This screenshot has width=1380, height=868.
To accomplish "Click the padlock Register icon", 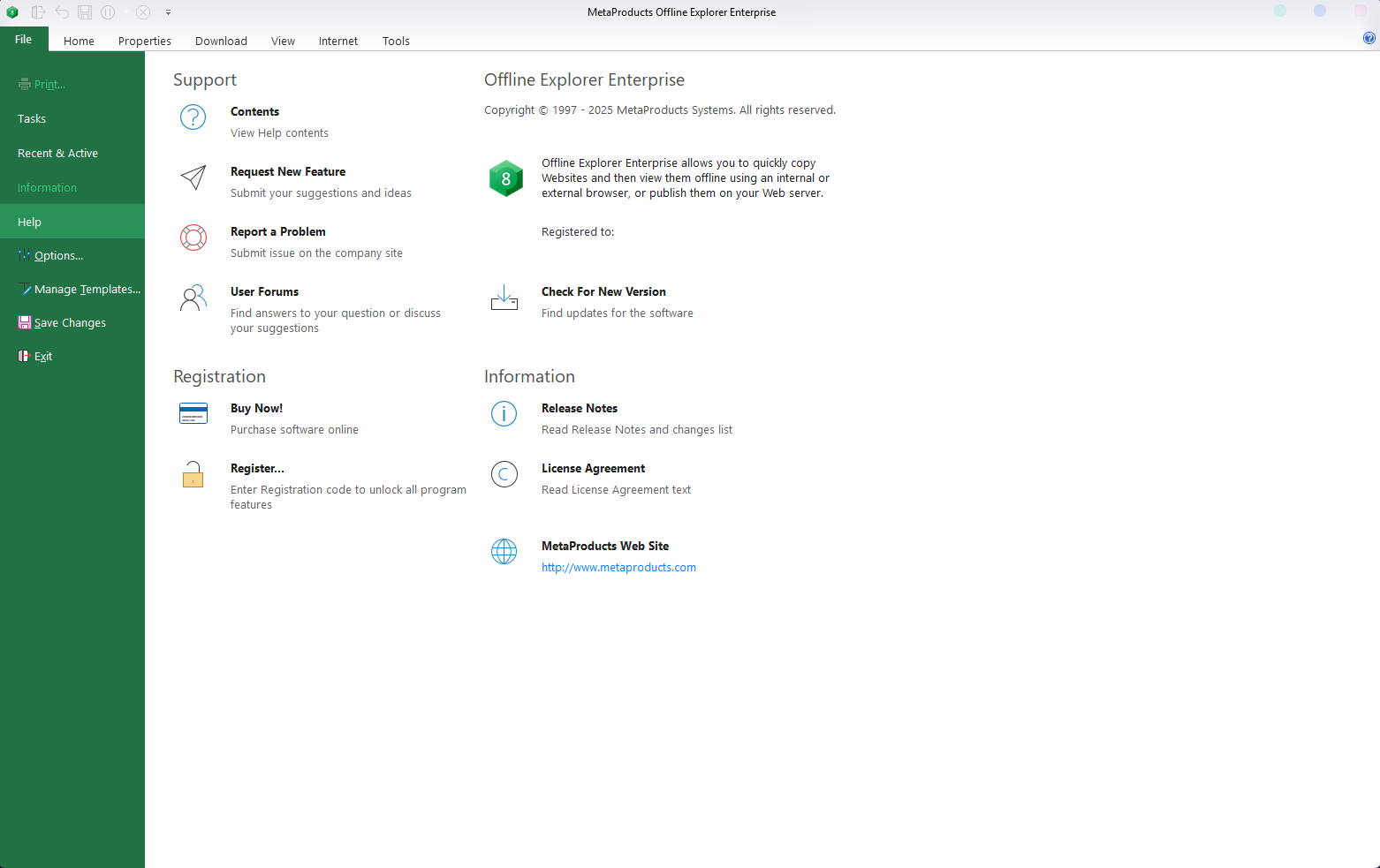I will coord(193,474).
